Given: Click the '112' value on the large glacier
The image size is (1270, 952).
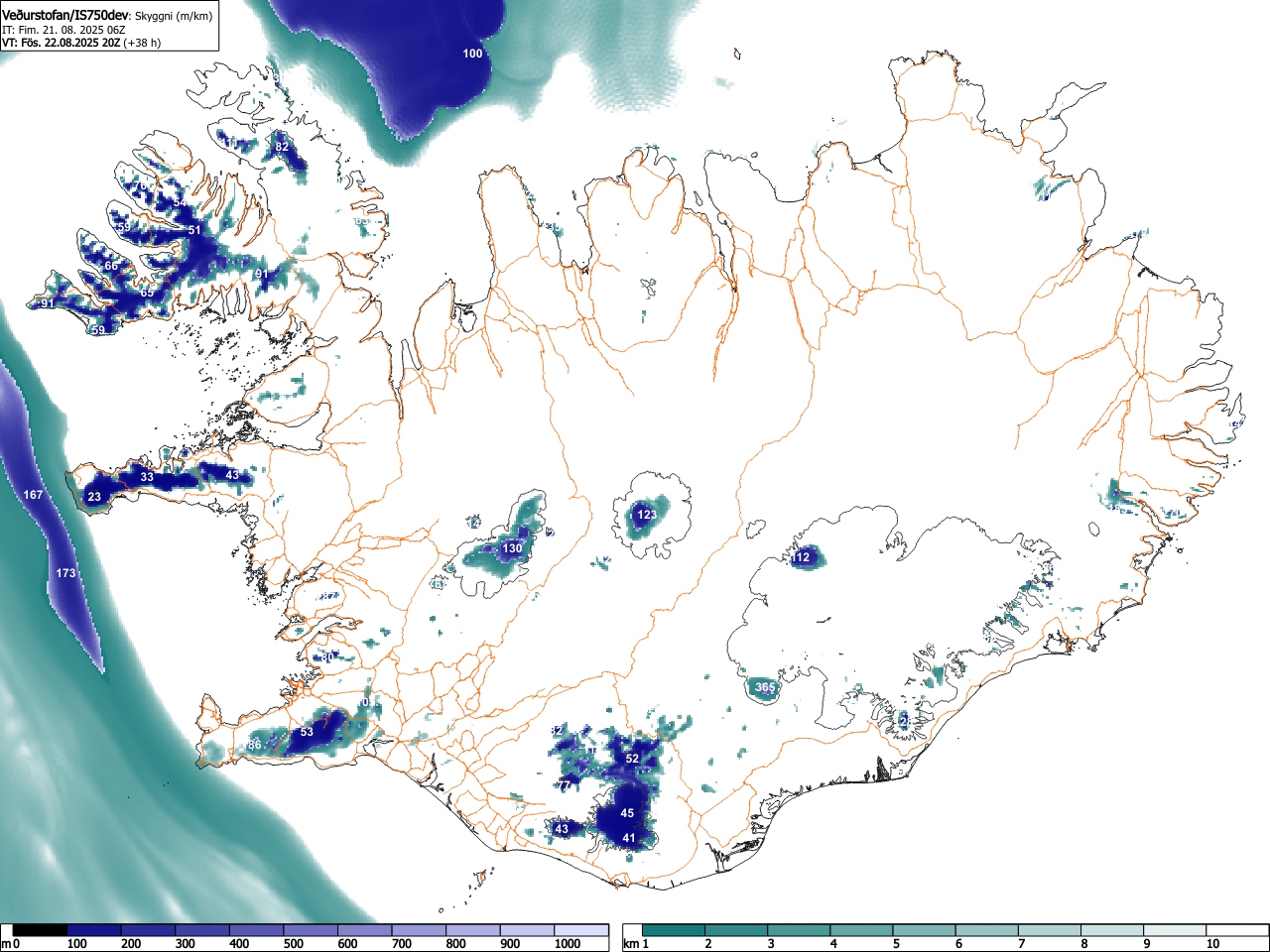Looking at the screenshot, I should [801, 557].
